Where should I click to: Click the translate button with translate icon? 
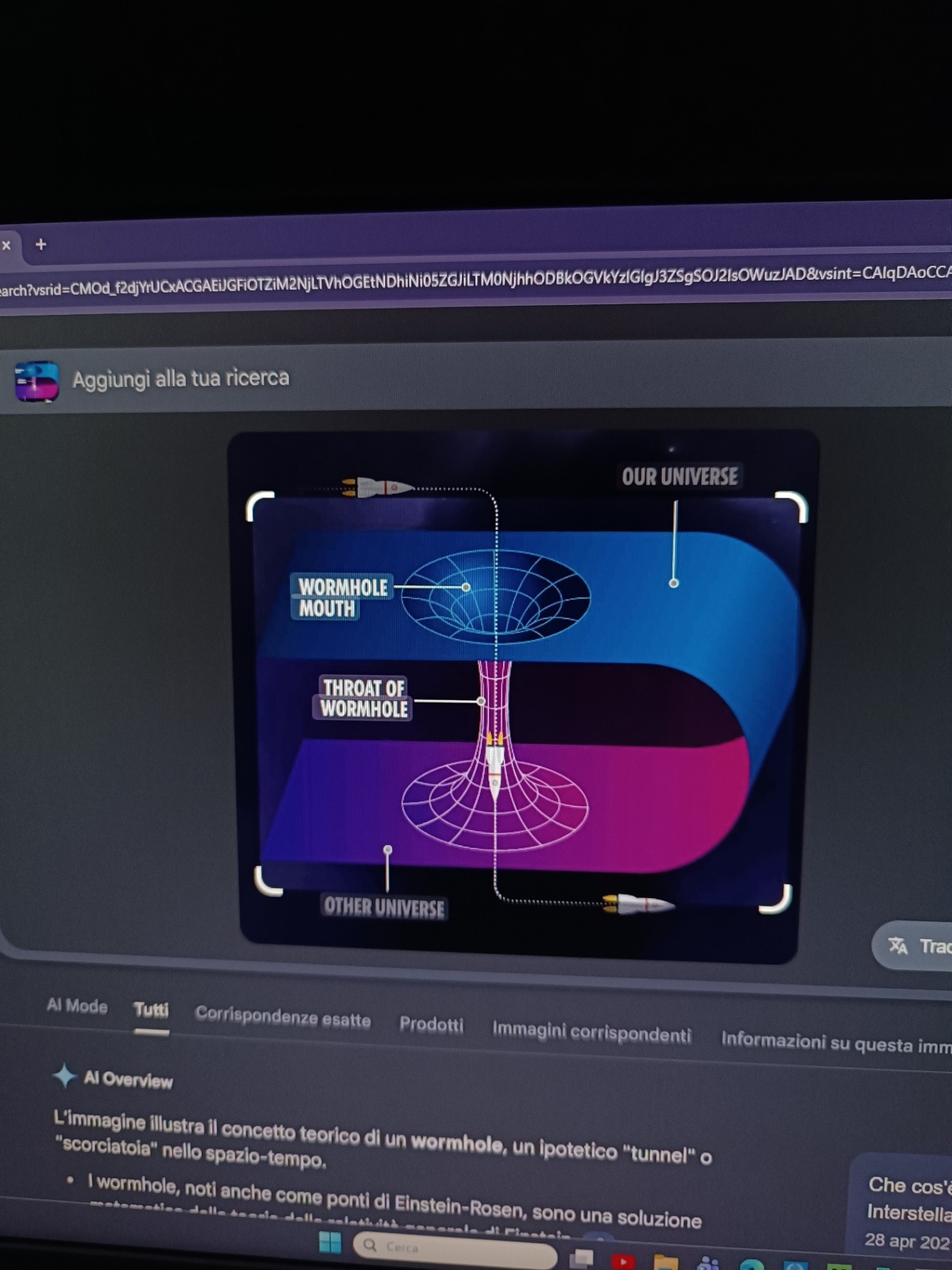coord(912,946)
